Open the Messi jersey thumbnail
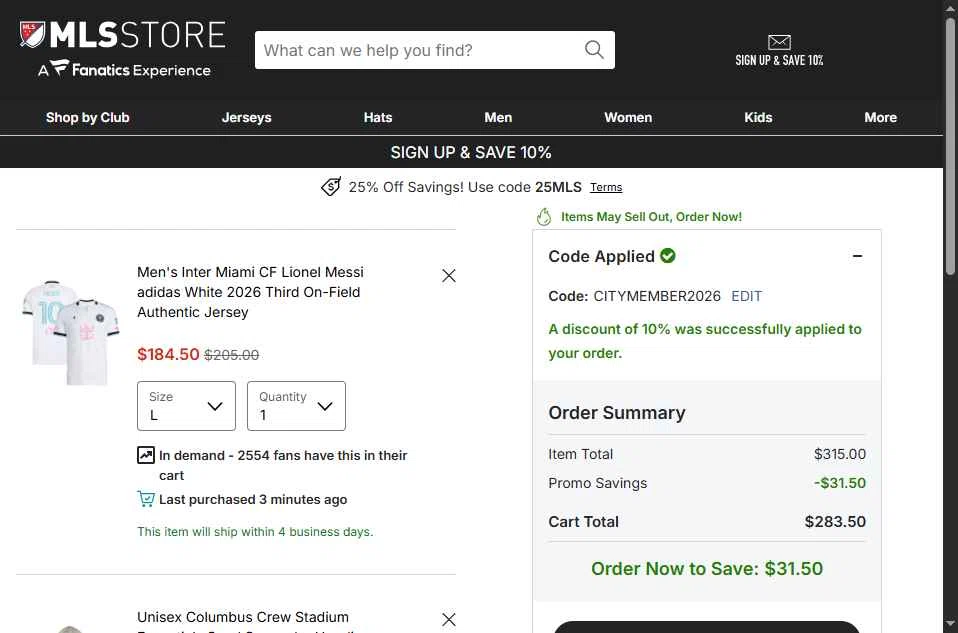The image size is (958, 633). click(x=71, y=333)
